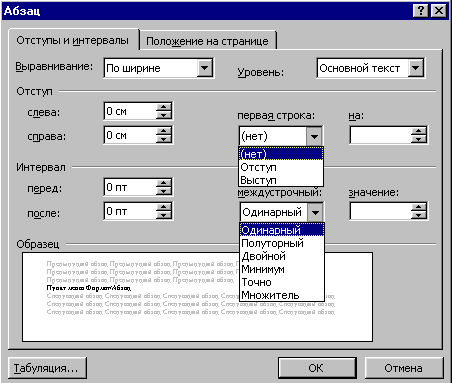Screen dimensions: 452x383
Task: Open the Выравнивание dropdown arrow
Action: pos(204,68)
